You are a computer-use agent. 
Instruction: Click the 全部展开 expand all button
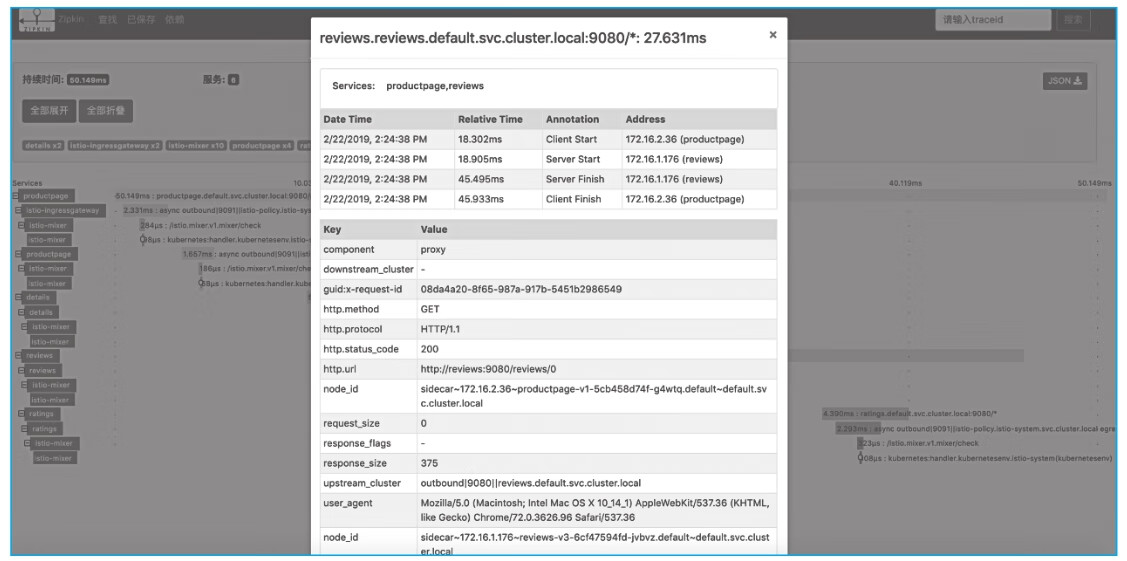[x=49, y=110]
